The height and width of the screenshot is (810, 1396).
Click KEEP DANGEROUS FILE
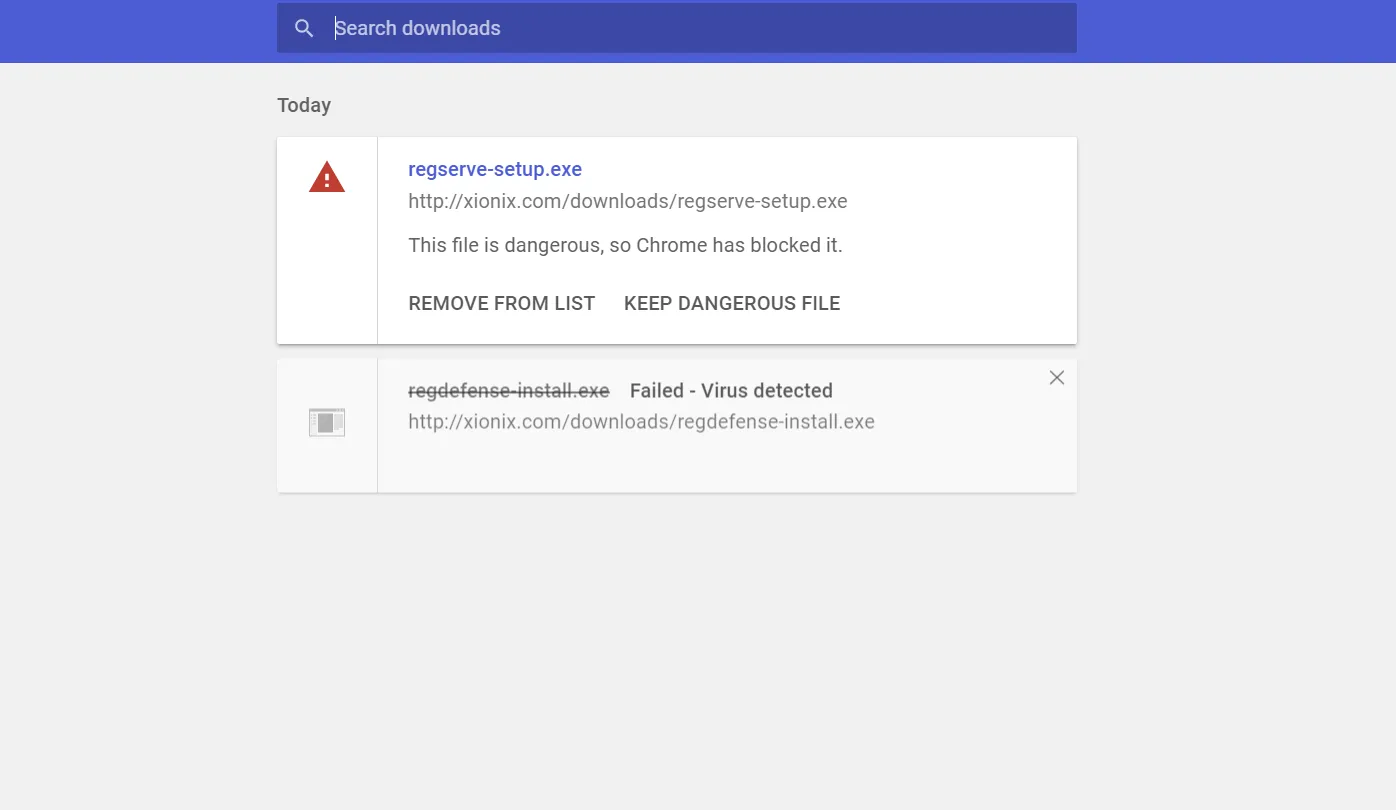[x=732, y=303]
